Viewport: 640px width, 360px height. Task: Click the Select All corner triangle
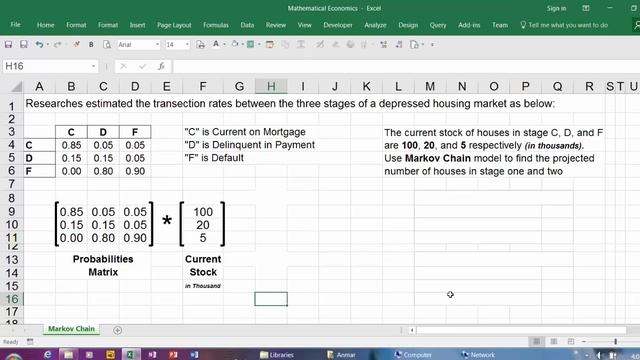16,87
